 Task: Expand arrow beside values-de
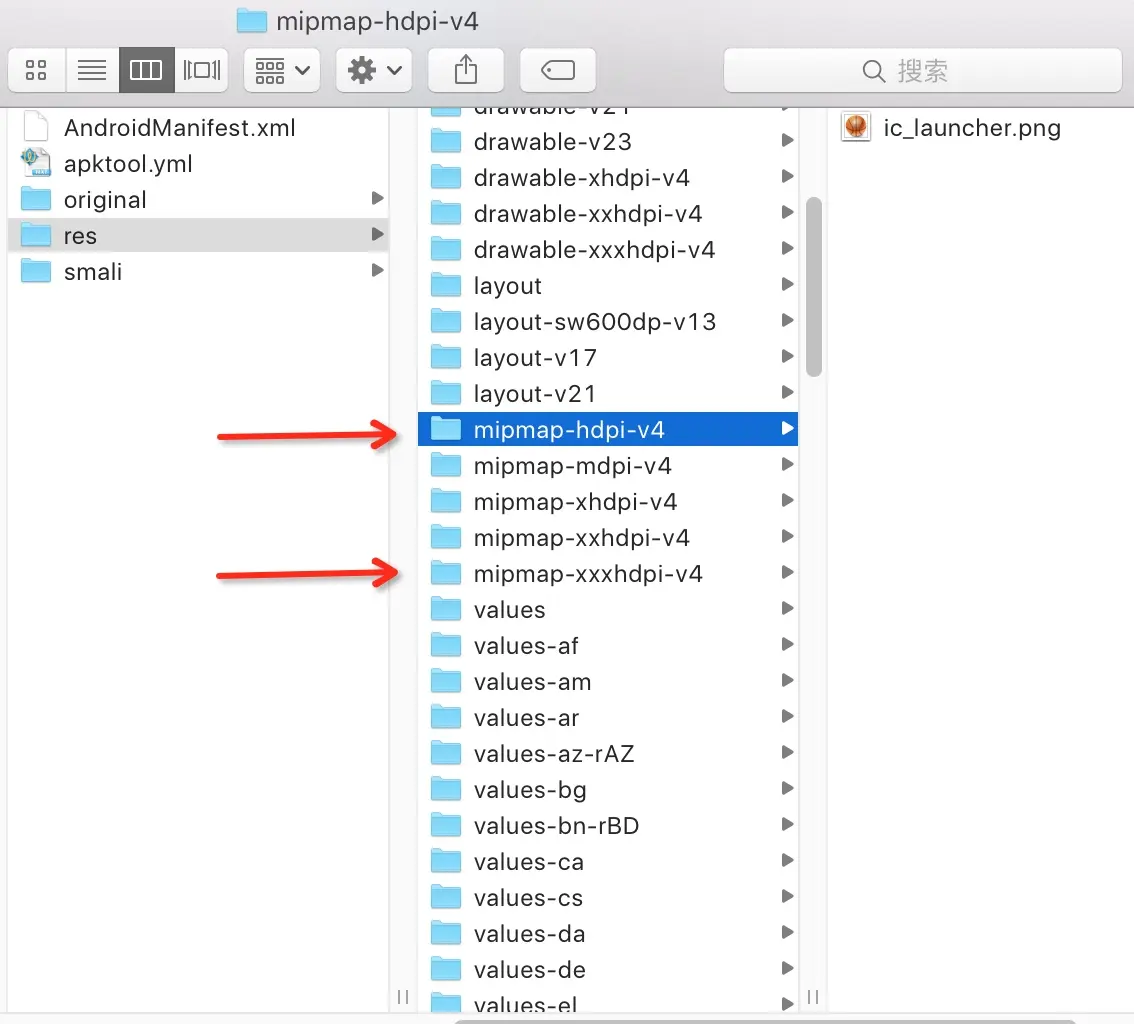[x=788, y=969]
